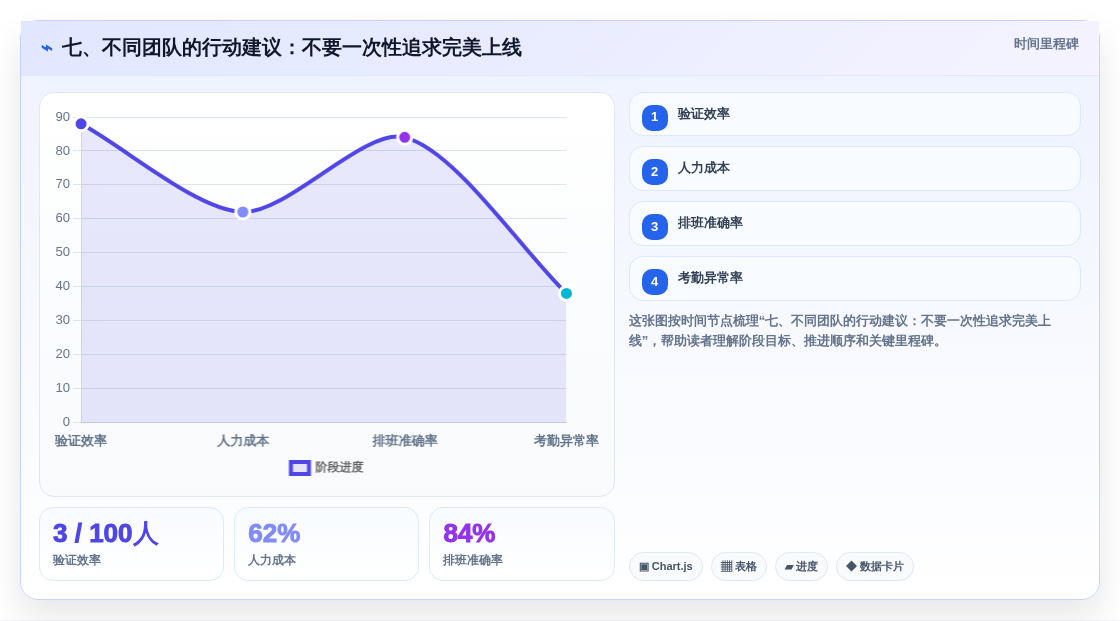Screen dimensions: 1120x621
Task: Click the Chart.js tag
Action: [666, 567]
